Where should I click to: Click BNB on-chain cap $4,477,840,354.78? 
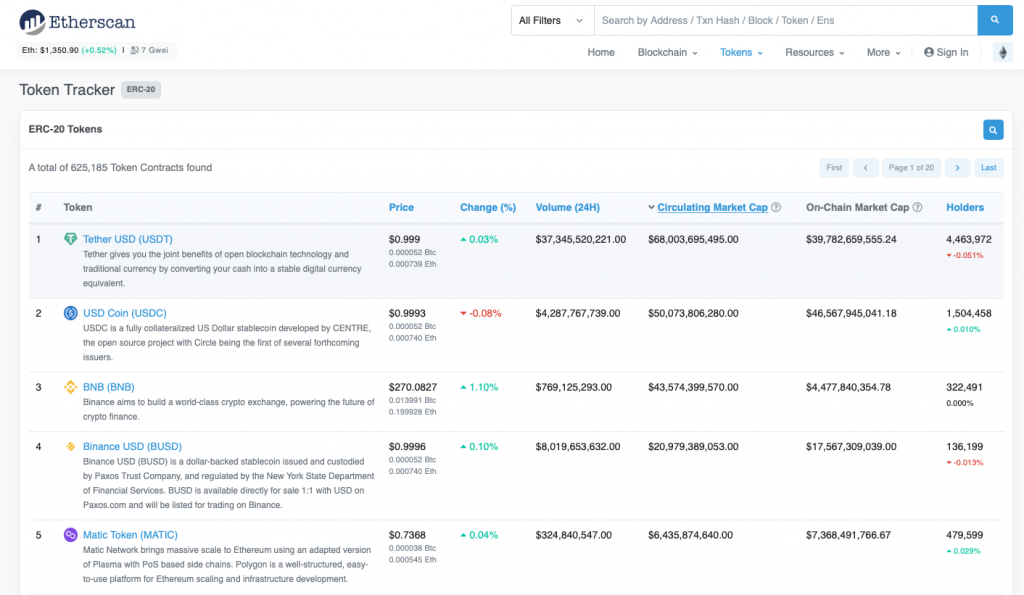click(848, 387)
